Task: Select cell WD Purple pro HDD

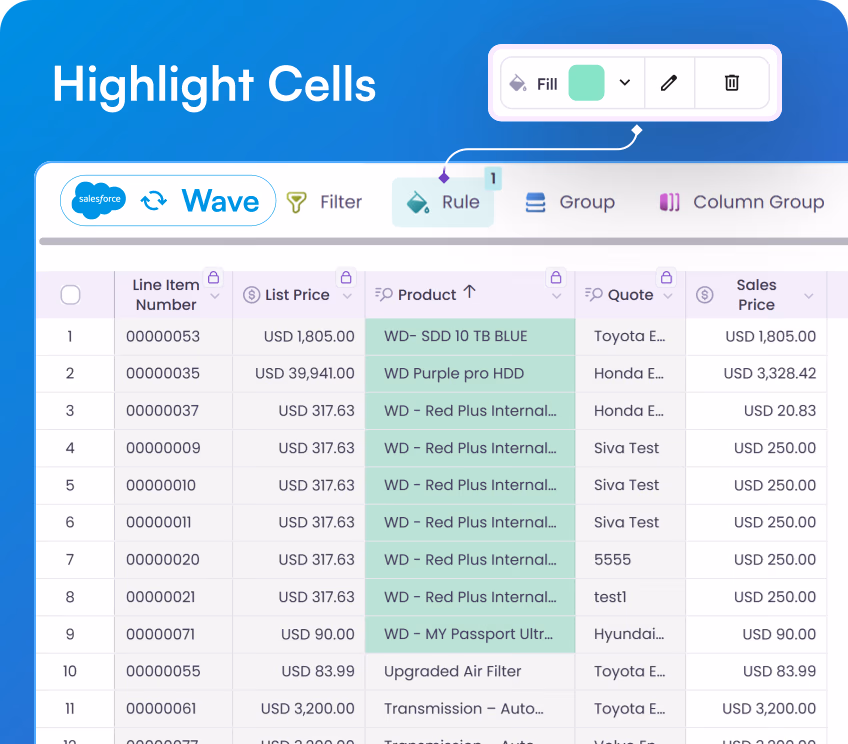Action: pos(470,374)
